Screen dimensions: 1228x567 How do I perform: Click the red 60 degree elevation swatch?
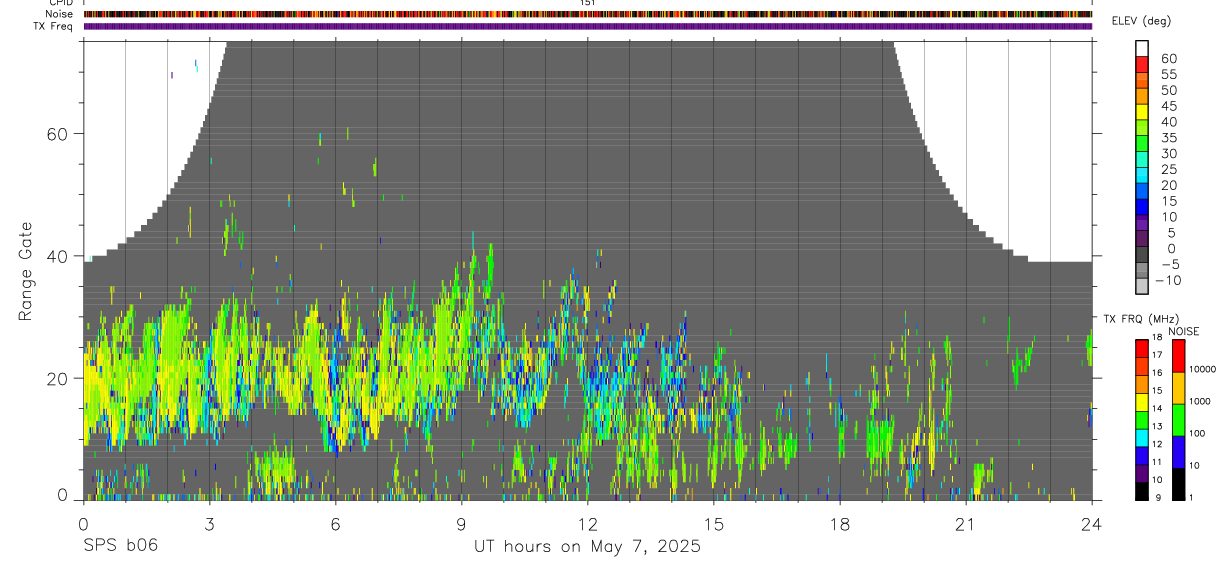coord(1142,65)
